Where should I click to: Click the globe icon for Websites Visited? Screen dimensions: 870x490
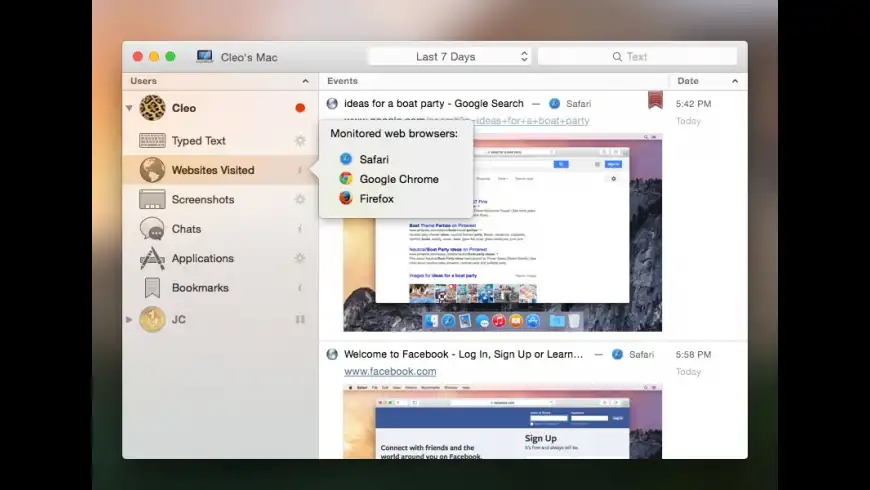pos(152,170)
